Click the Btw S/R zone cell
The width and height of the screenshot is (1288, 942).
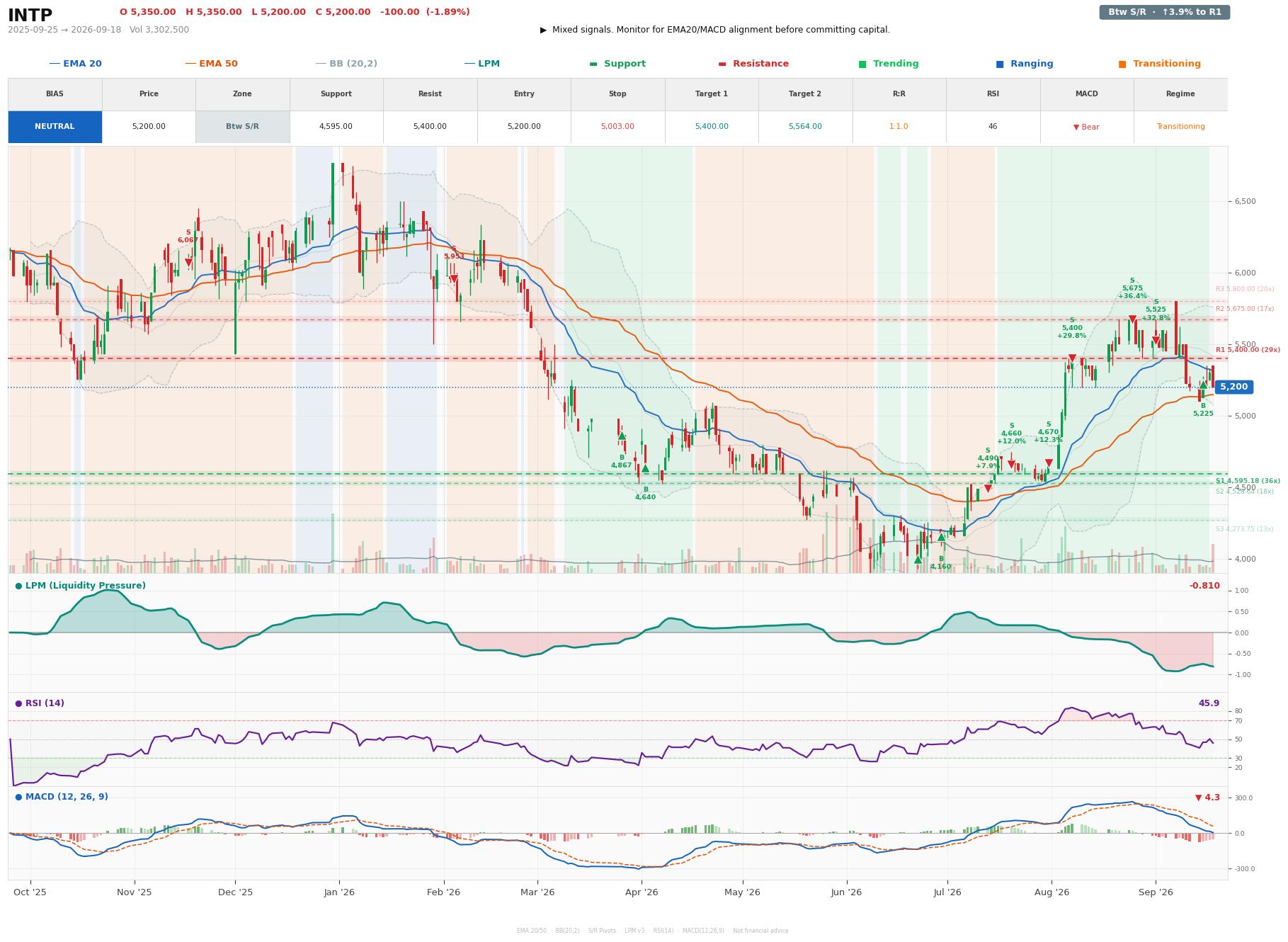click(x=242, y=127)
